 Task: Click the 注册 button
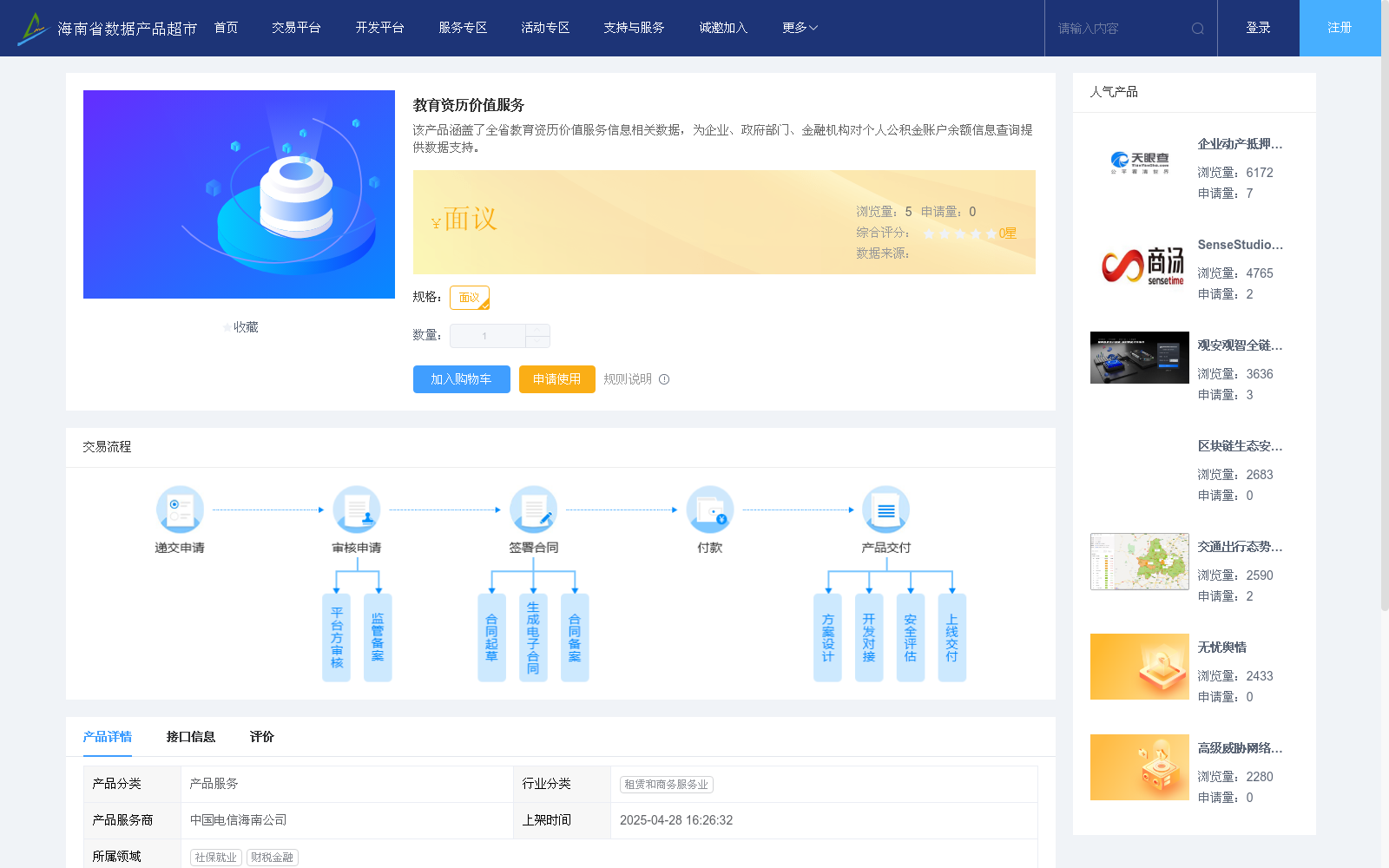click(1340, 28)
